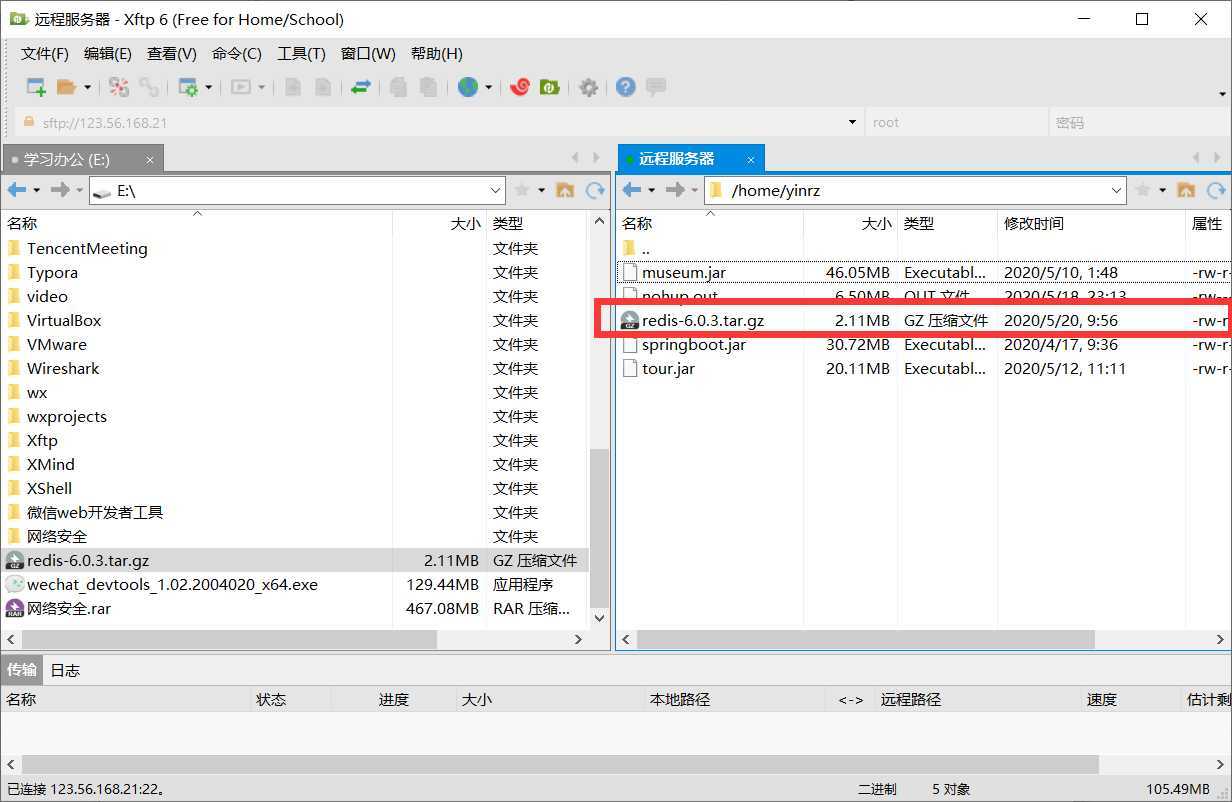The height and width of the screenshot is (802, 1232).
Task: Click the remote pane parent folder icon
Action: click(1186, 190)
